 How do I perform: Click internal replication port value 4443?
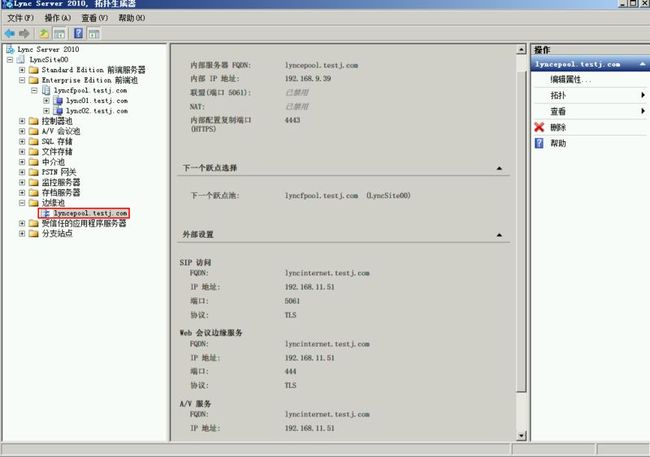[x=292, y=120]
